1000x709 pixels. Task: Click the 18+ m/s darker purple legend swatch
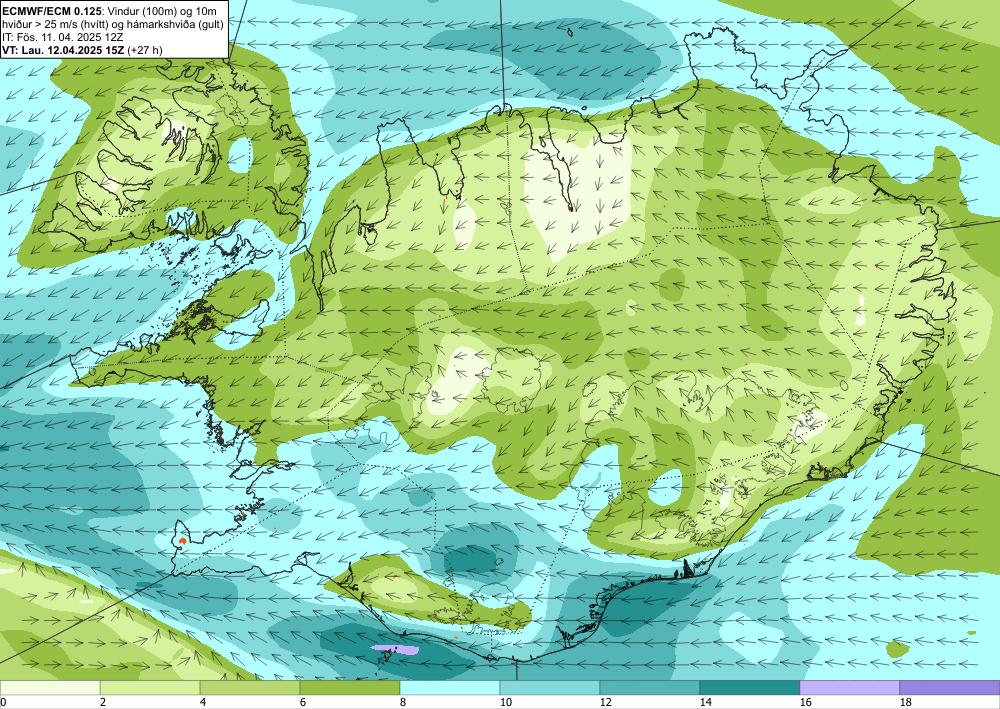click(950, 687)
